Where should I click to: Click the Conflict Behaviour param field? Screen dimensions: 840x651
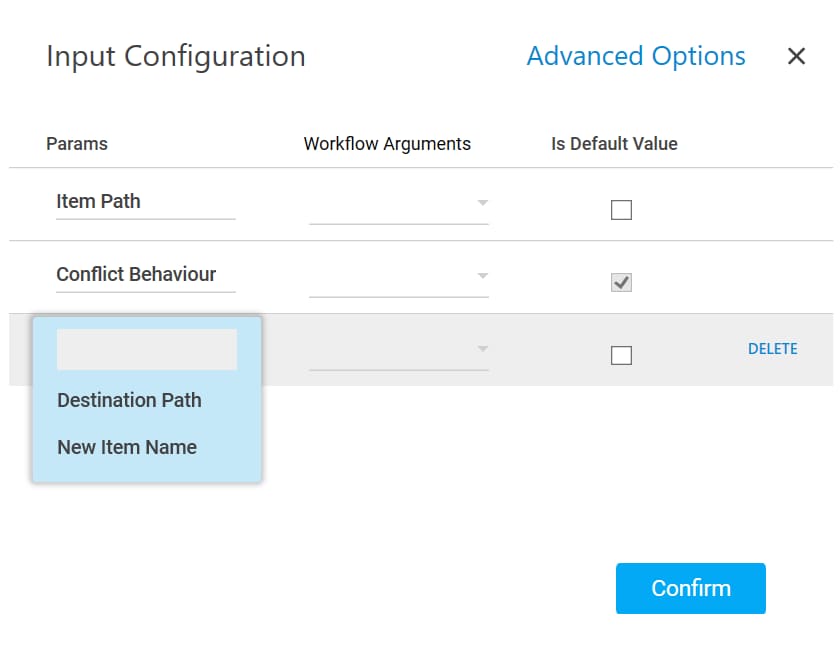coord(145,274)
